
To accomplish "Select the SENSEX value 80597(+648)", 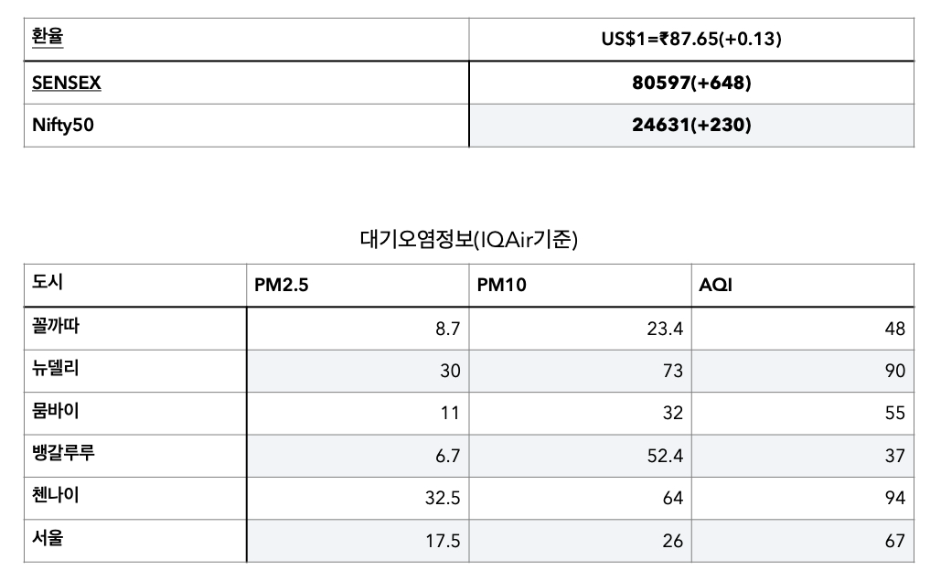I will point(691,83).
